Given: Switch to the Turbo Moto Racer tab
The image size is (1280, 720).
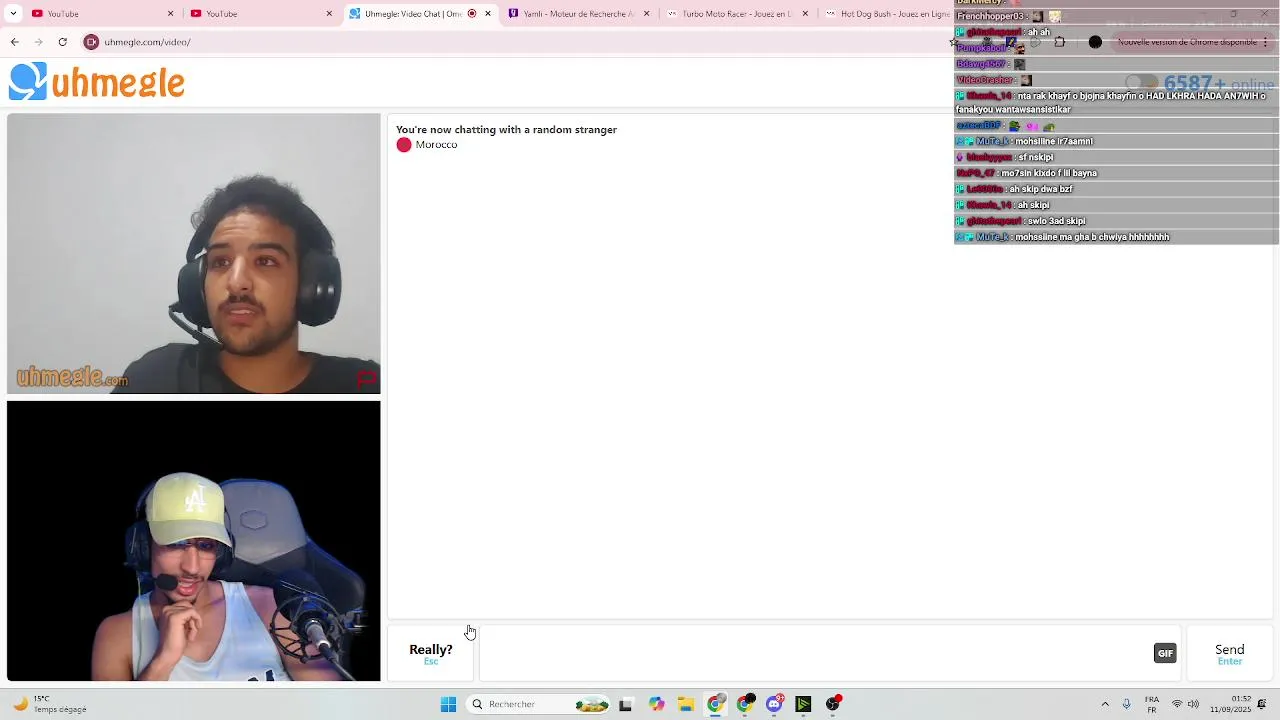Looking at the screenshot, I should pos(738,13).
